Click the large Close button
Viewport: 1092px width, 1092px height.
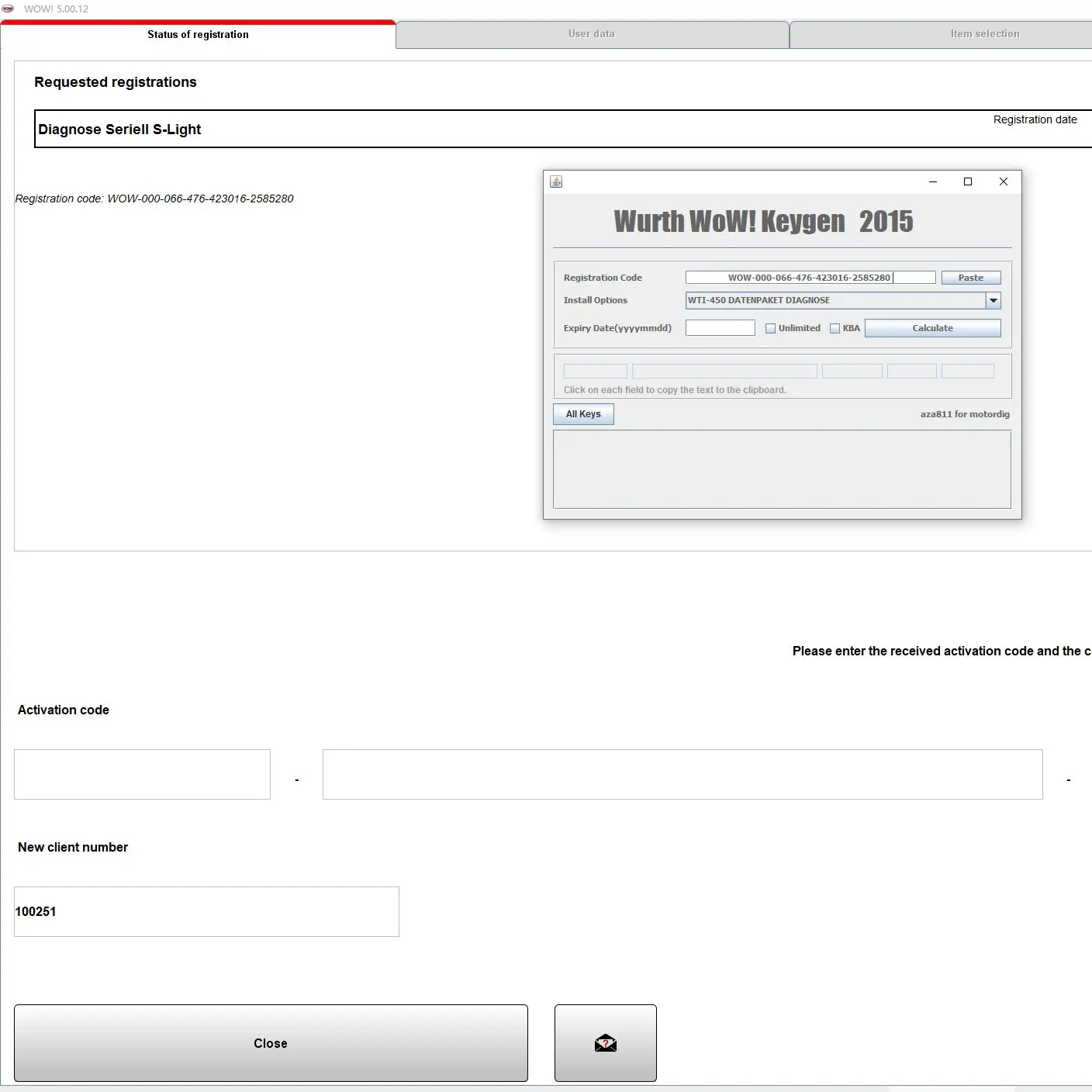[x=271, y=1043]
